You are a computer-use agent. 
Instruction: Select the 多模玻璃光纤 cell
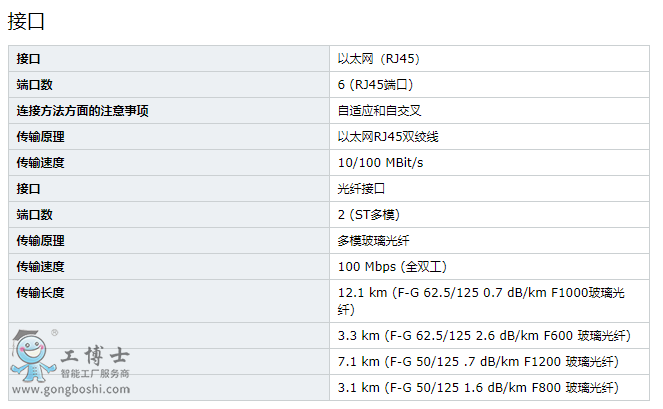click(x=373, y=241)
